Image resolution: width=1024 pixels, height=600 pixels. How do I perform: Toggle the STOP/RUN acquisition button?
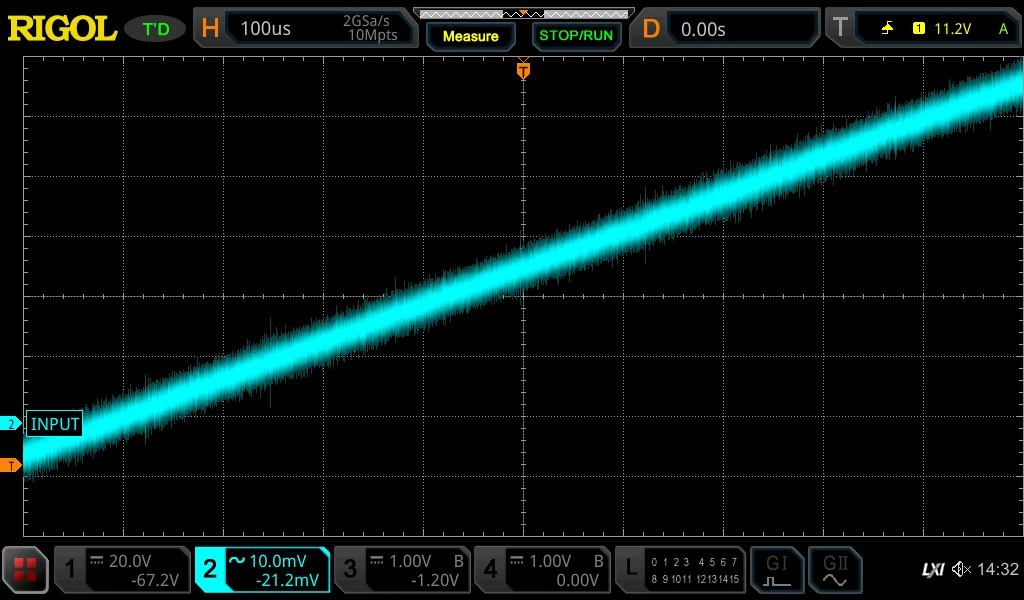(x=576, y=36)
